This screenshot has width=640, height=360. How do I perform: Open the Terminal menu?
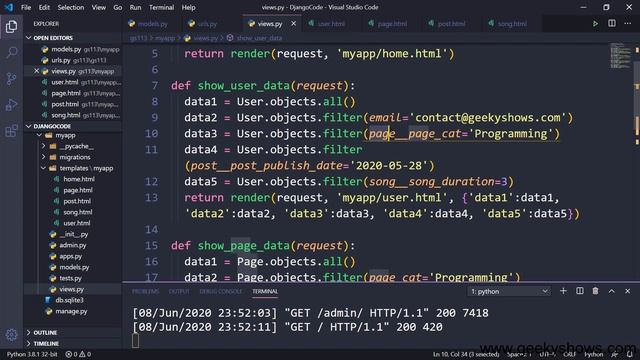point(161,7)
